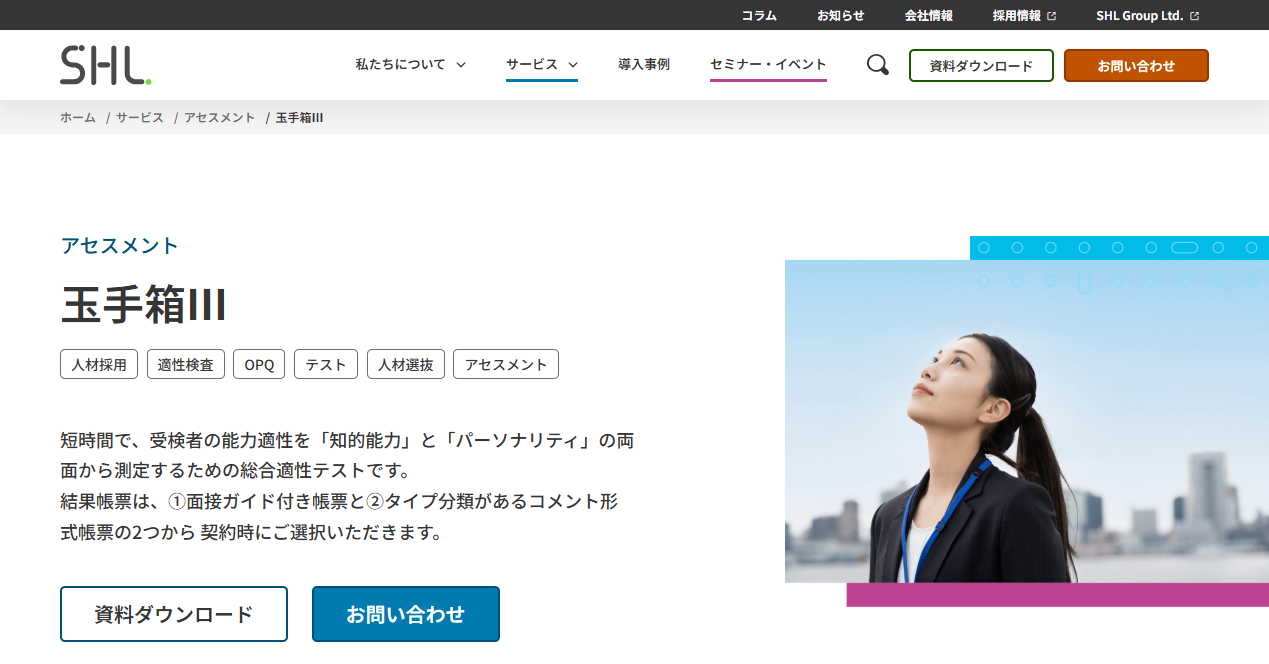Screen dimensions: 1269x664
Task: Click header 資料ダウンロード button
Action: (981, 66)
